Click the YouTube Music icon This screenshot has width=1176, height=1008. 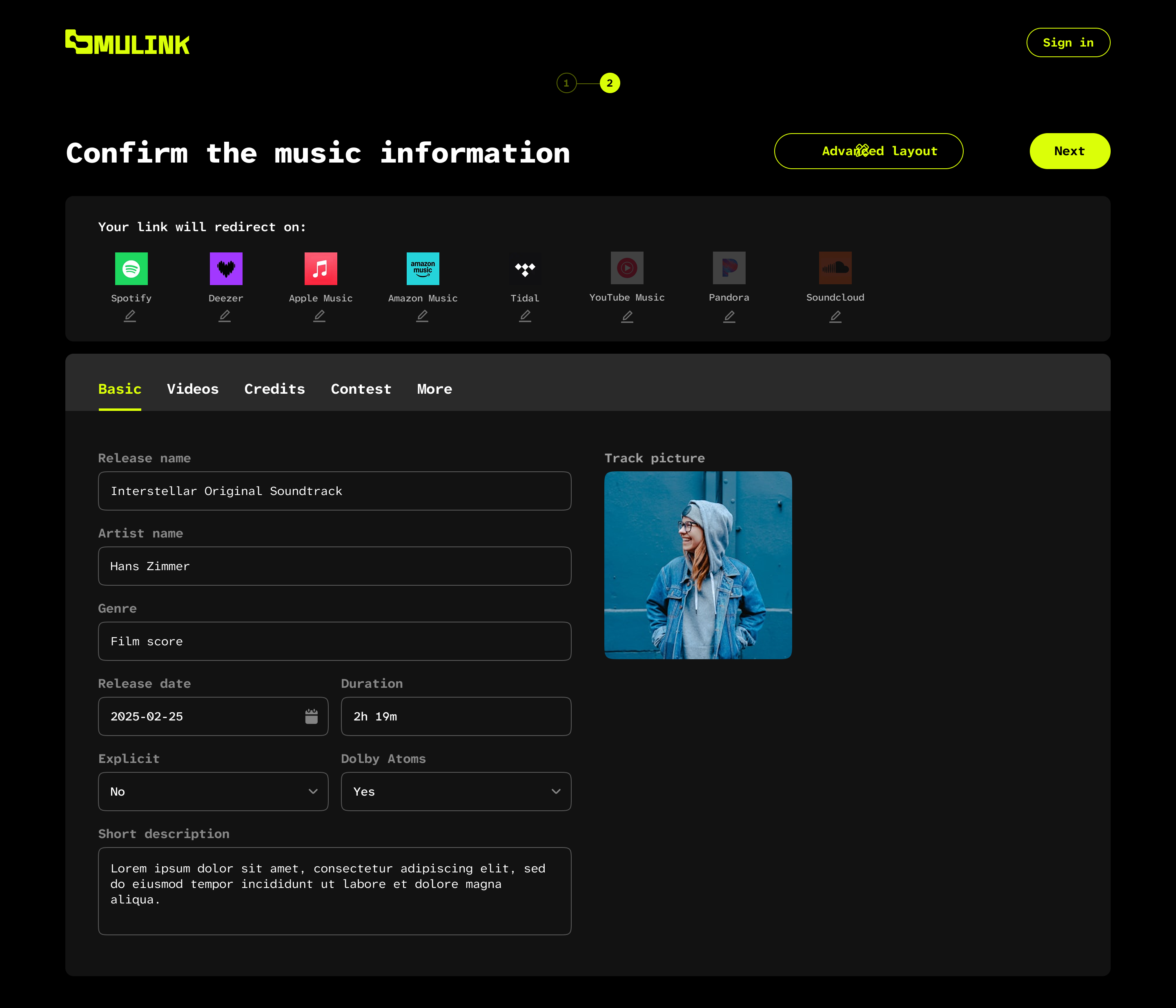point(627,268)
